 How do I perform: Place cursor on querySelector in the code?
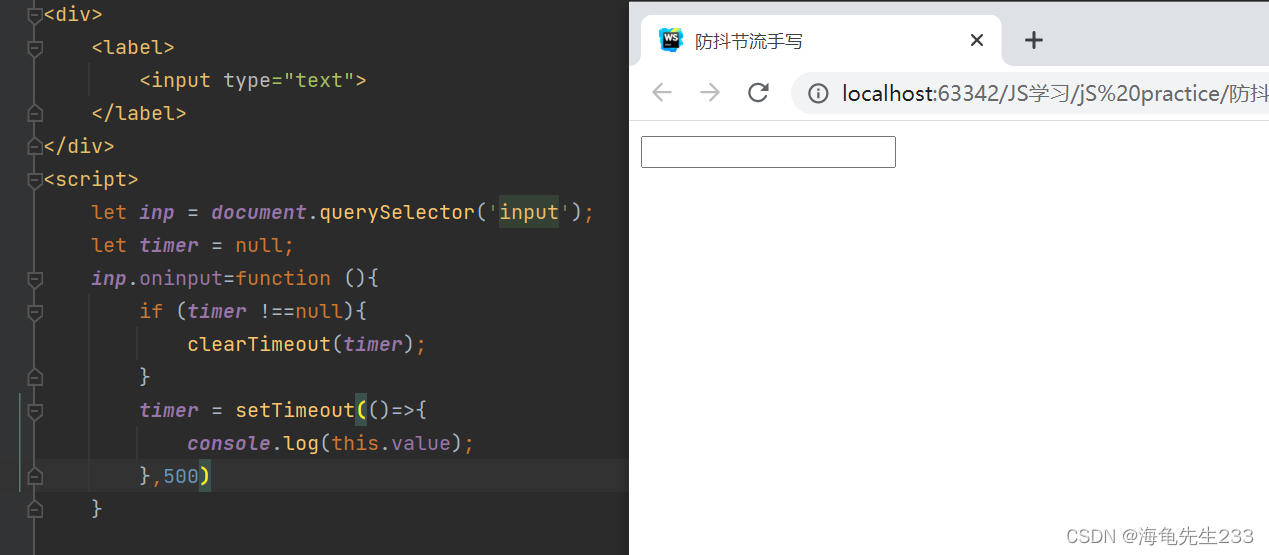pyautogui.click(x=397, y=212)
